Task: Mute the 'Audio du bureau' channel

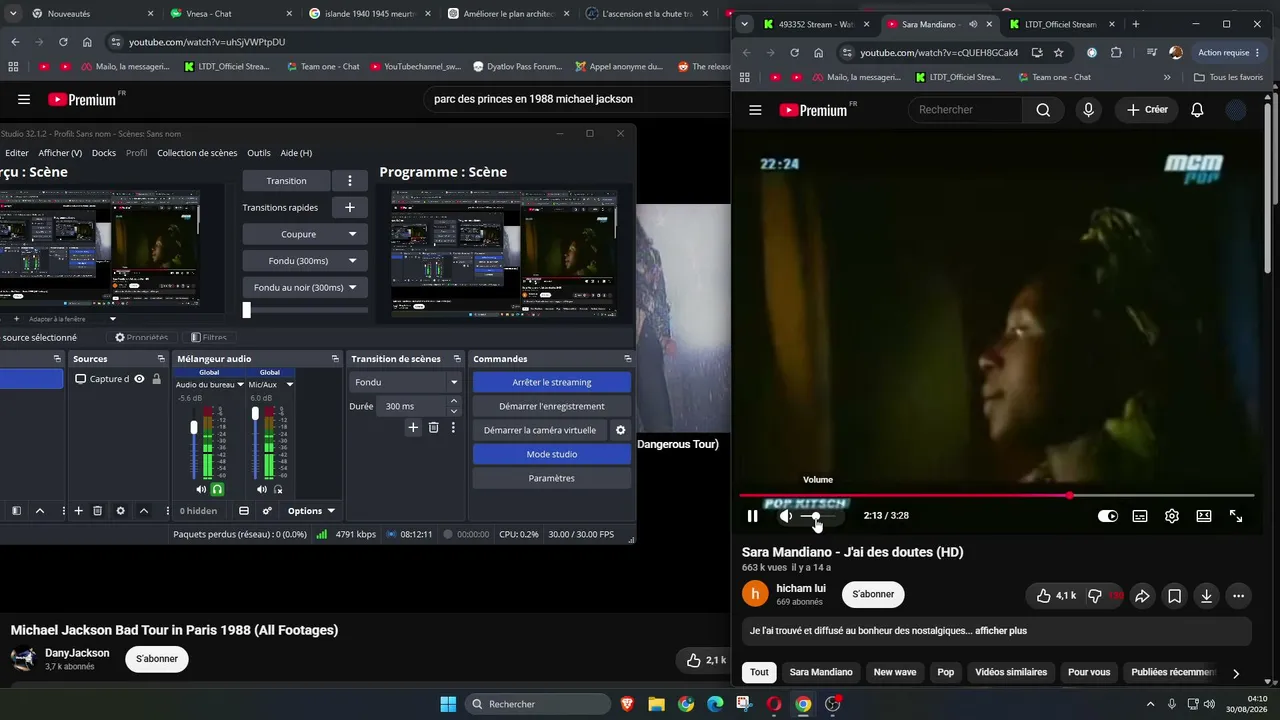Action: pos(202,490)
